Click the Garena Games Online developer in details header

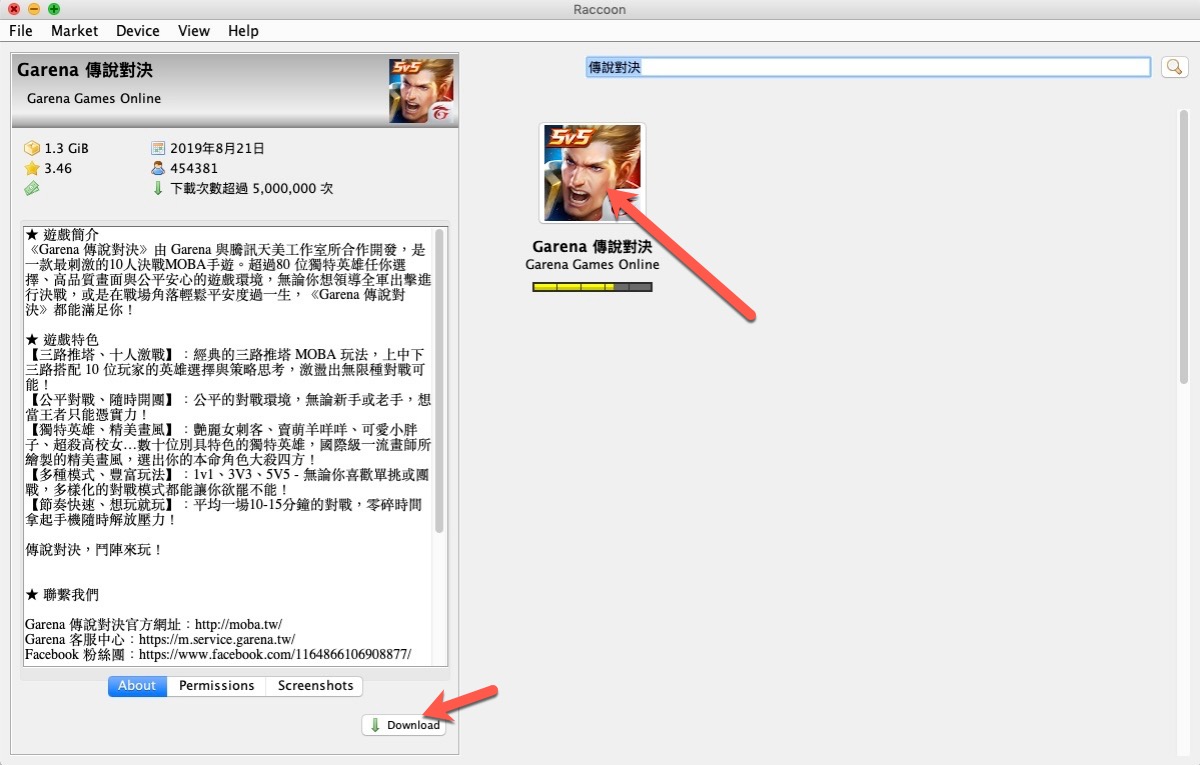(94, 98)
